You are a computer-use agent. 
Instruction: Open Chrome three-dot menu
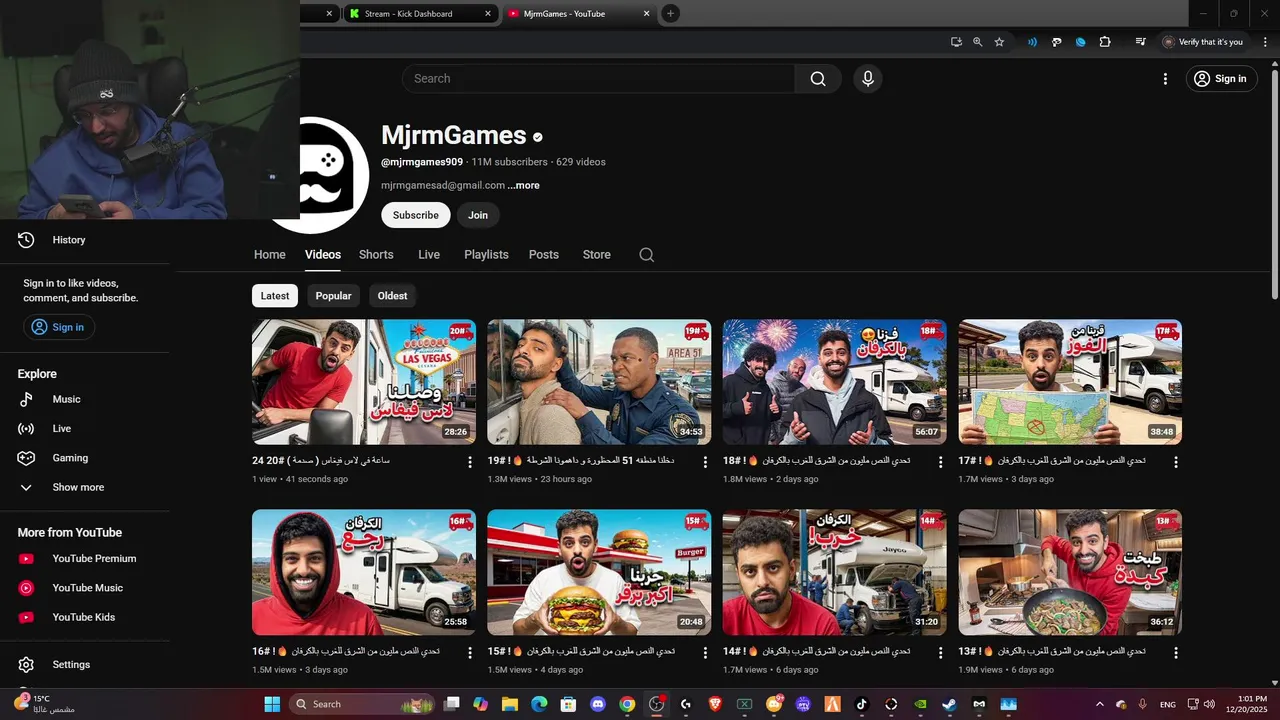(1267, 42)
